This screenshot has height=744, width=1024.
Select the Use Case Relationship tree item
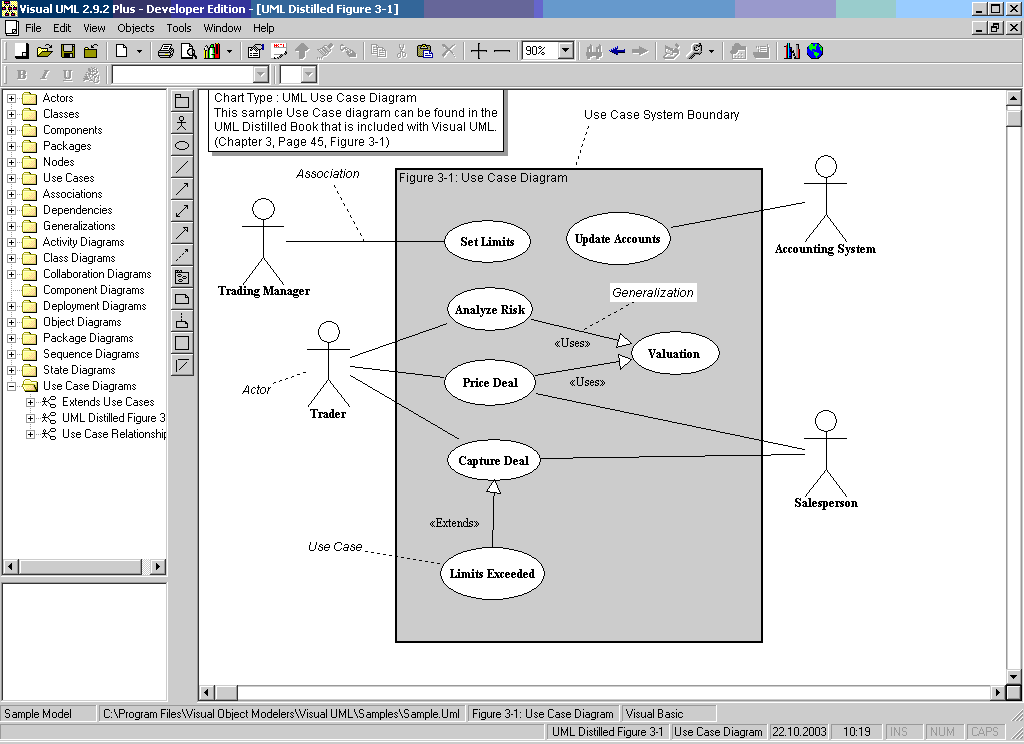pyautogui.click(x=114, y=434)
